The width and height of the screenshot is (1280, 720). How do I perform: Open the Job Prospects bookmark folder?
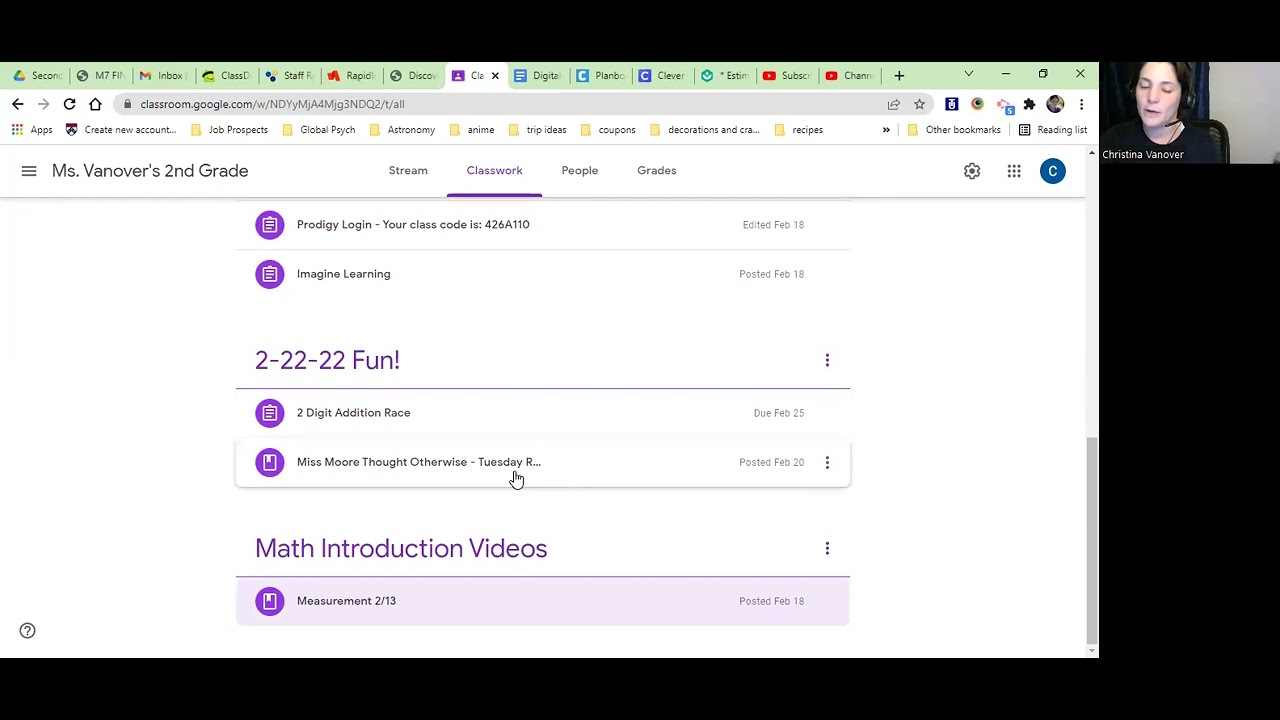point(229,130)
